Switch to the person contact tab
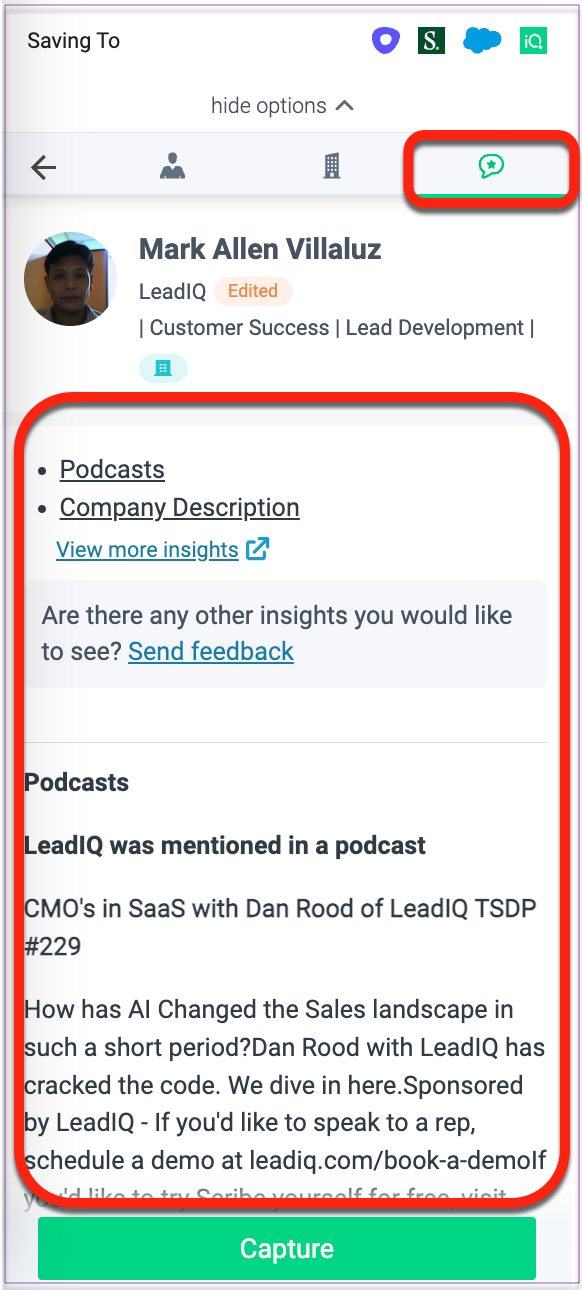Viewport: 582px width, 1290px height. (173, 166)
